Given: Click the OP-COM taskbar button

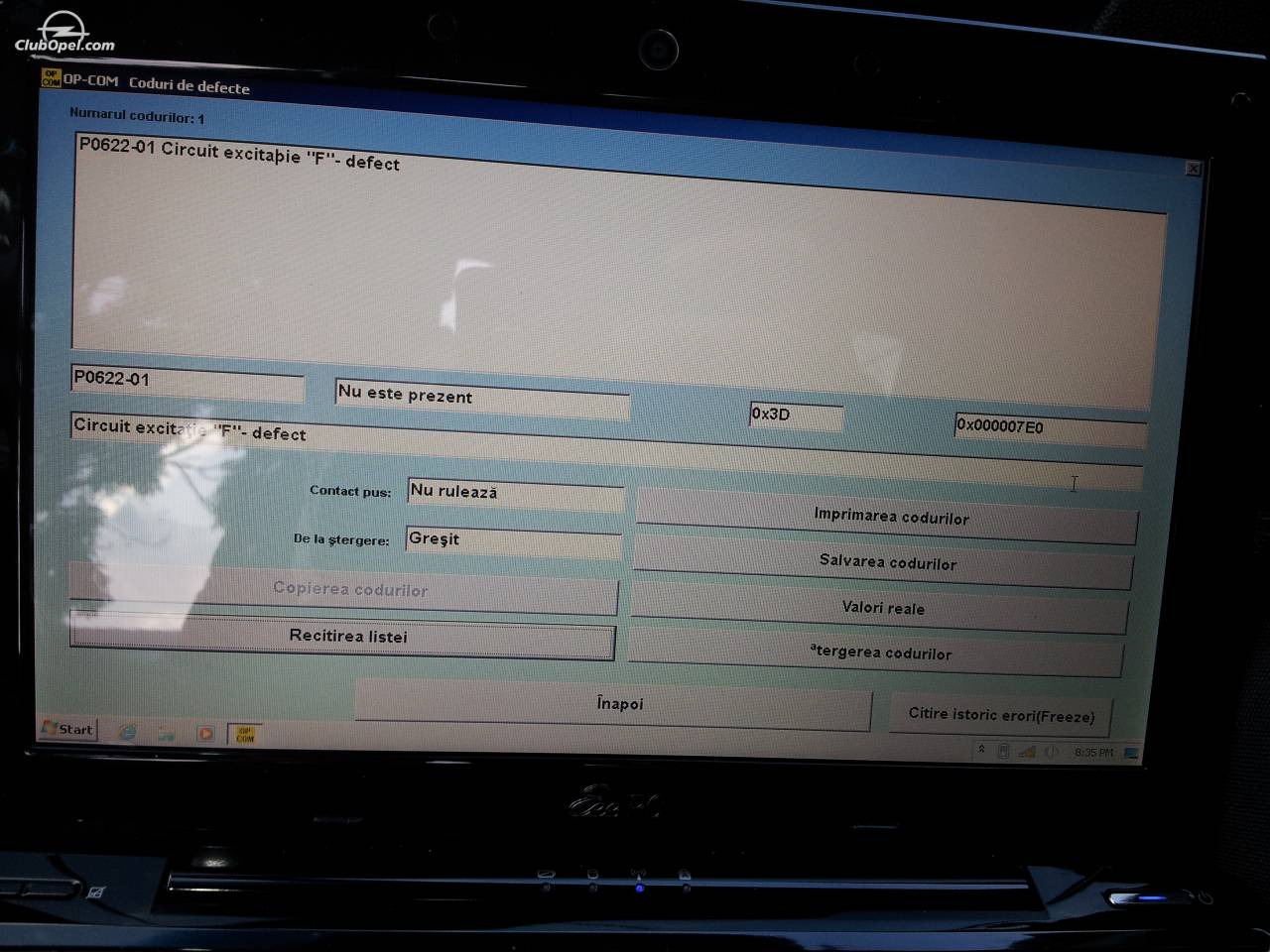Looking at the screenshot, I should pos(244,735).
